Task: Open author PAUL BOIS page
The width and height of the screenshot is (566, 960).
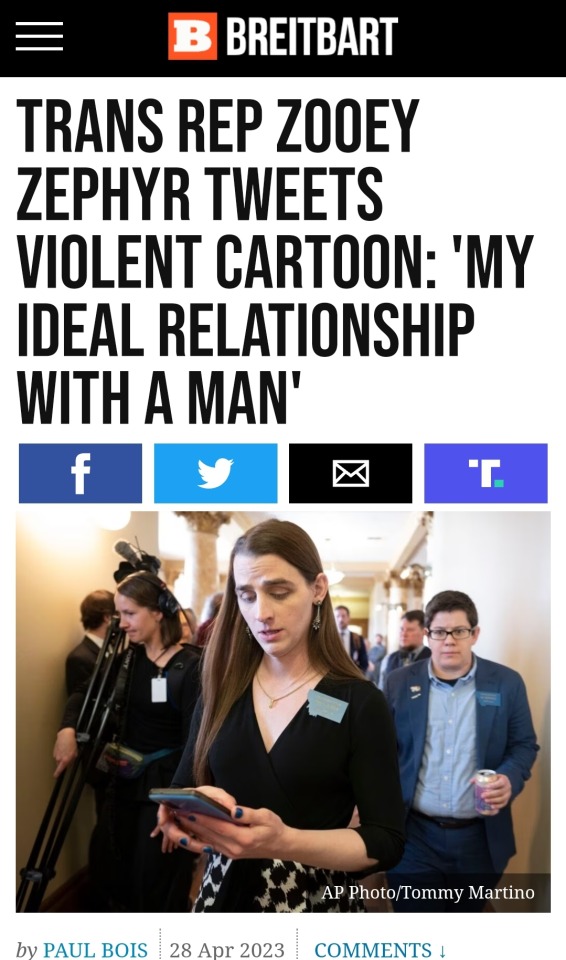Action: (95, 950)
